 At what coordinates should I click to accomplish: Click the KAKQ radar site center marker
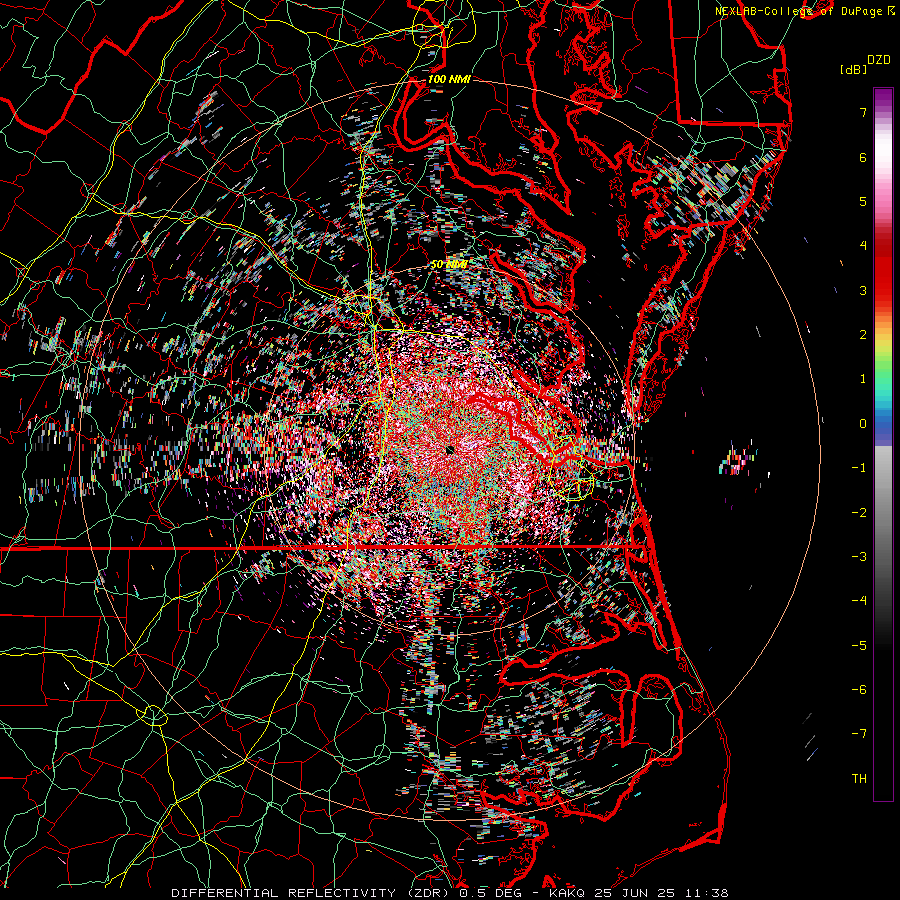pyautogui.click(x=450, y=450)
